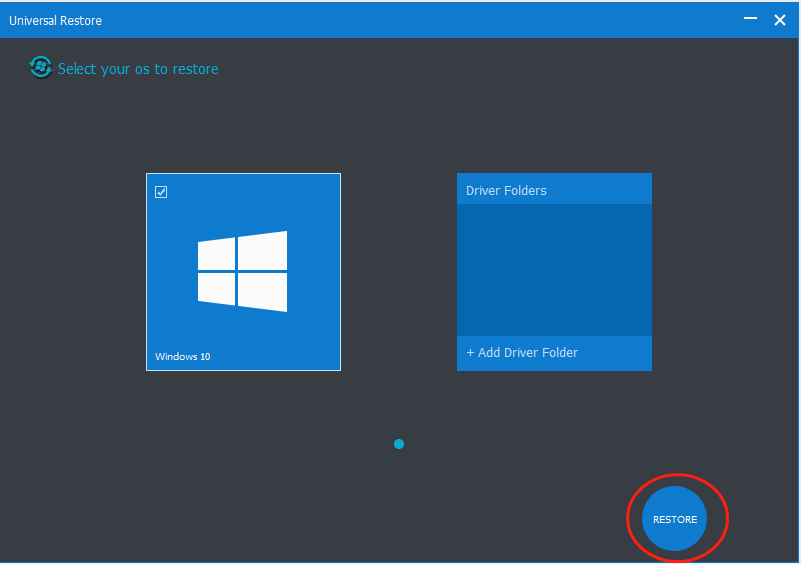The width and height of the screenshot is (801, 564).
Task: Minimize the Universal Restore window
Action: click(x=750, y=19)
